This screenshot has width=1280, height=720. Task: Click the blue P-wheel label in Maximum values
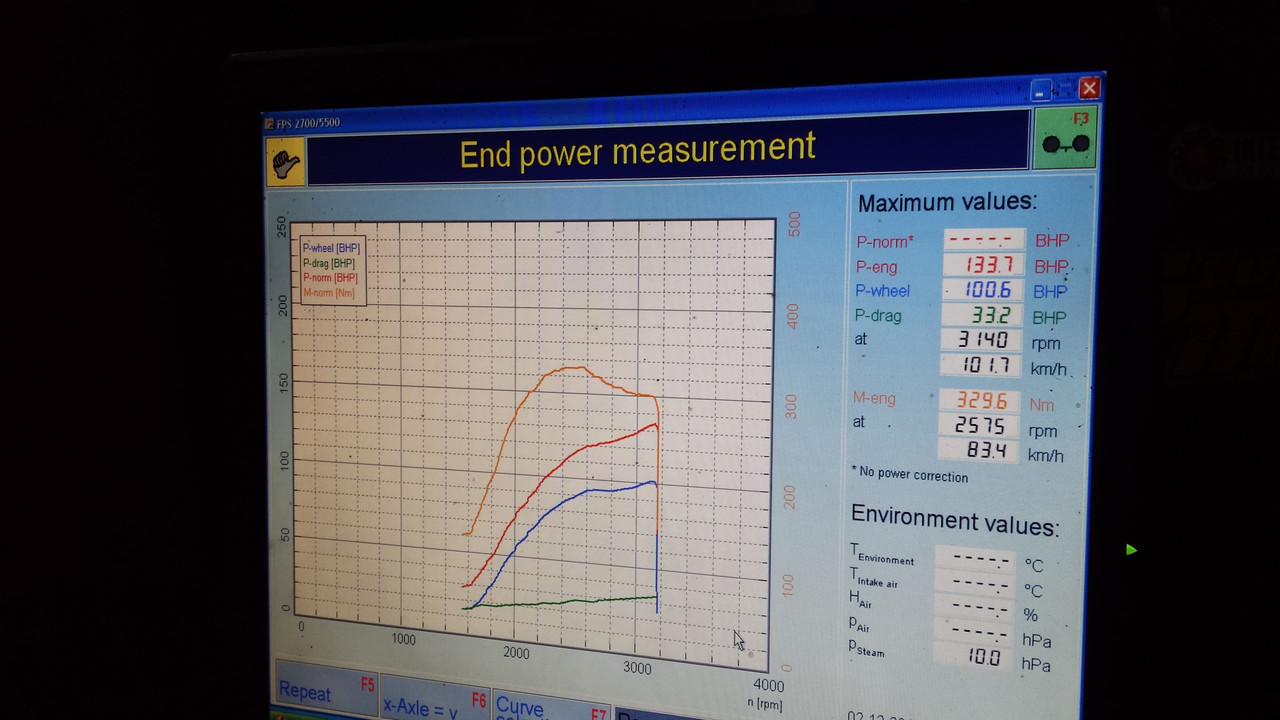coord(882,291)
